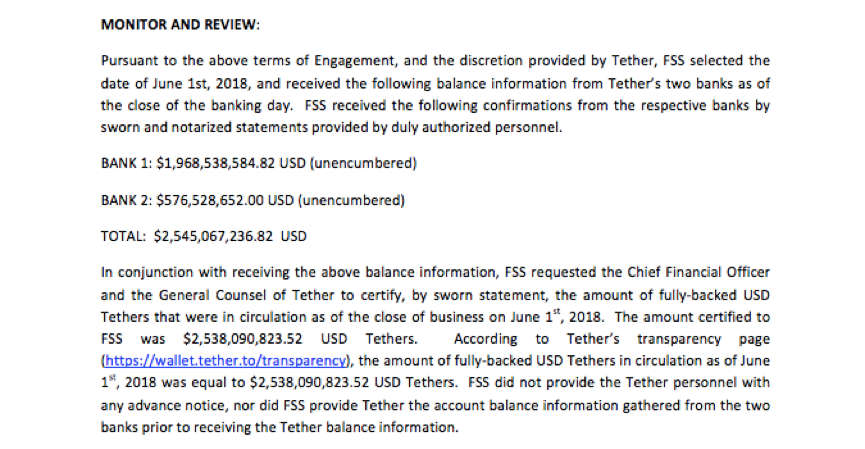Click "$2,538,090,823.52" on the line beginning "FSS was"
The width and height of the screenshot is (865, 449).
pyautogui.click(x=243, y=339)
